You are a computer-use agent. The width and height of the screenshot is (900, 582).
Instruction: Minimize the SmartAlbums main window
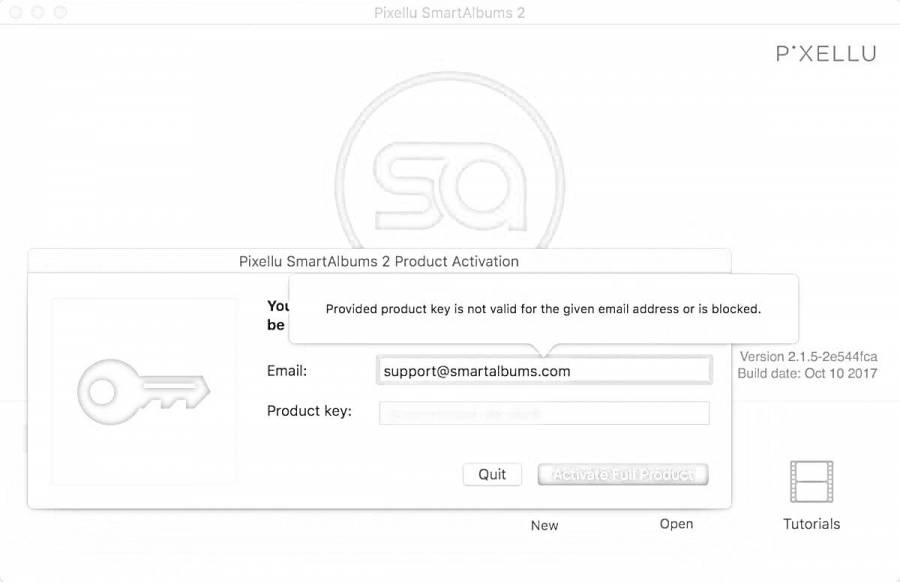tap(39, 13)
